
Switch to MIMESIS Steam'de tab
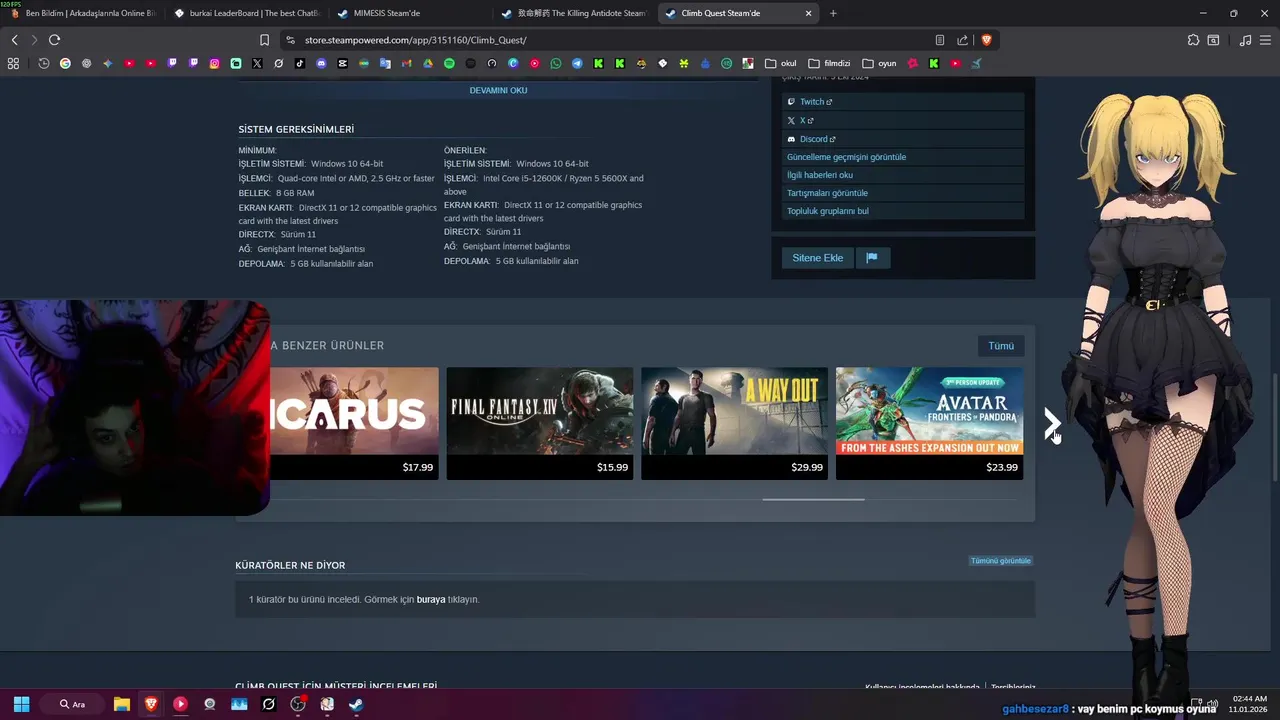point(410,13)
